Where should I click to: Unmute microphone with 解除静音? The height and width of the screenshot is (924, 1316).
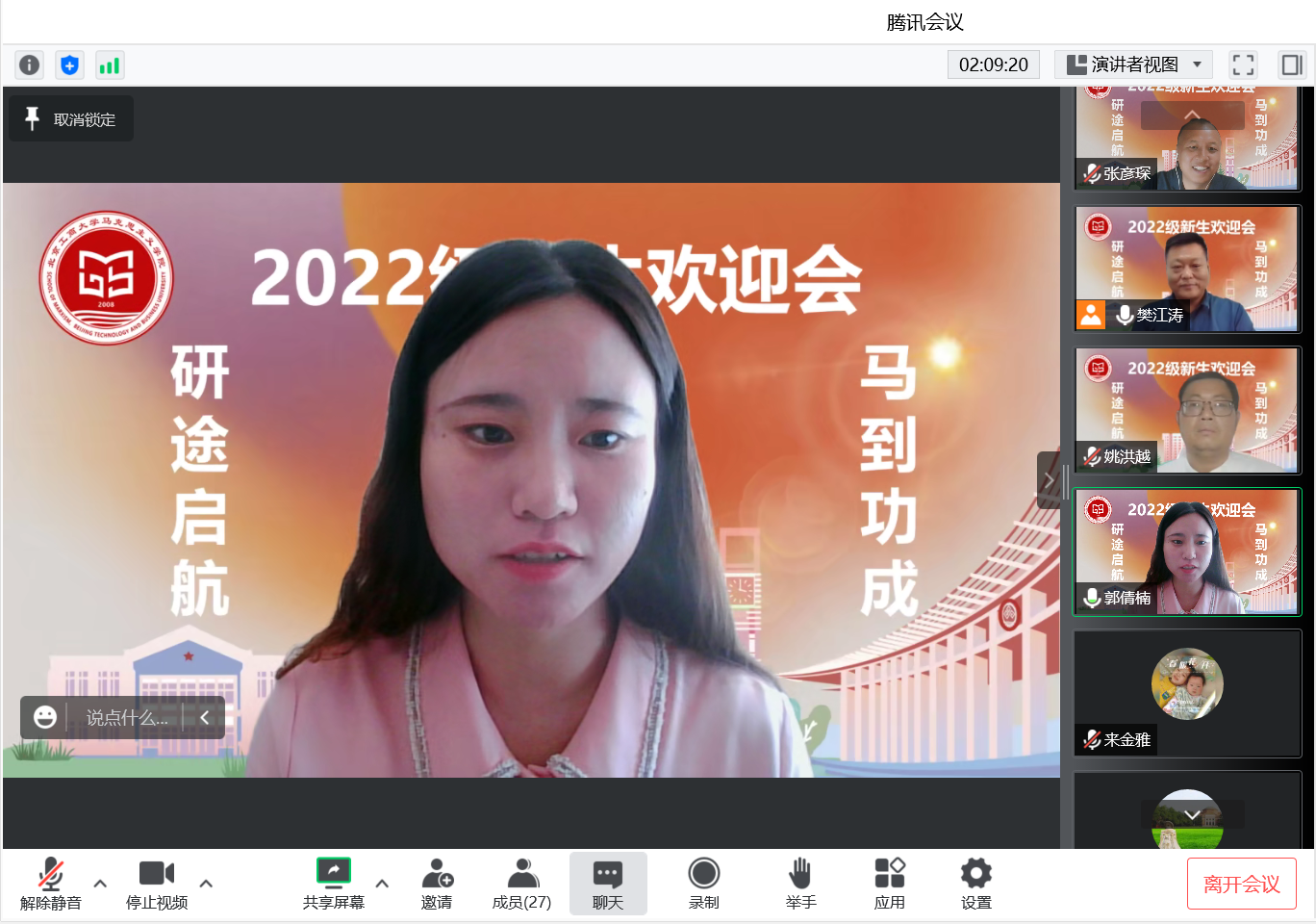click(x=51, y=884)
